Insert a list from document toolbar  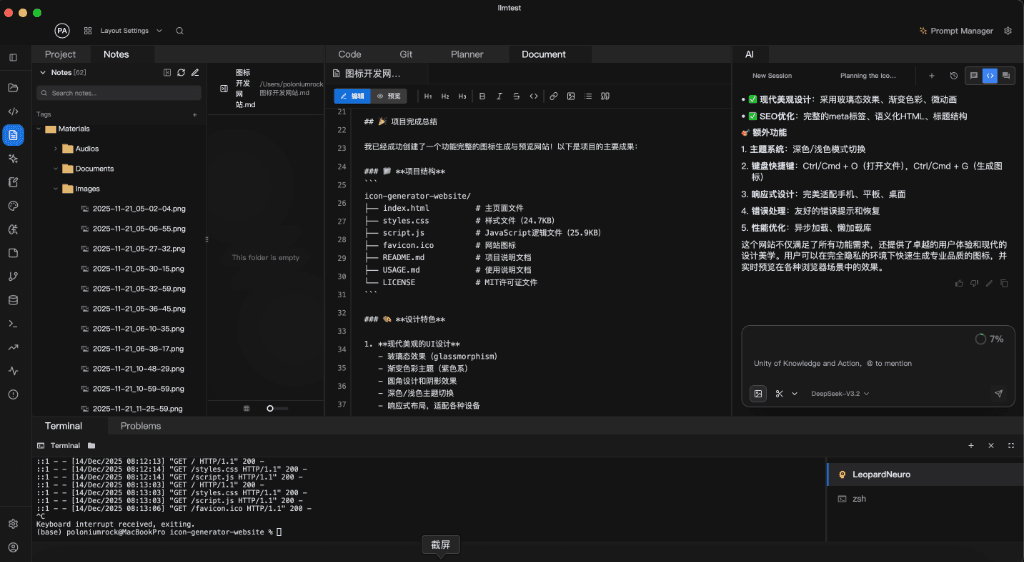(x=588, y=96)
